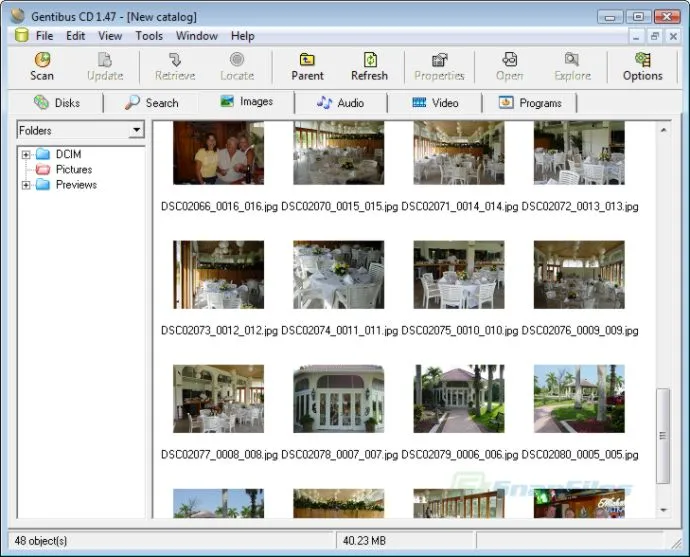Click the Refresh toolbar icon
This screenshot has width=690, height=557.
(x=370, y=60)
